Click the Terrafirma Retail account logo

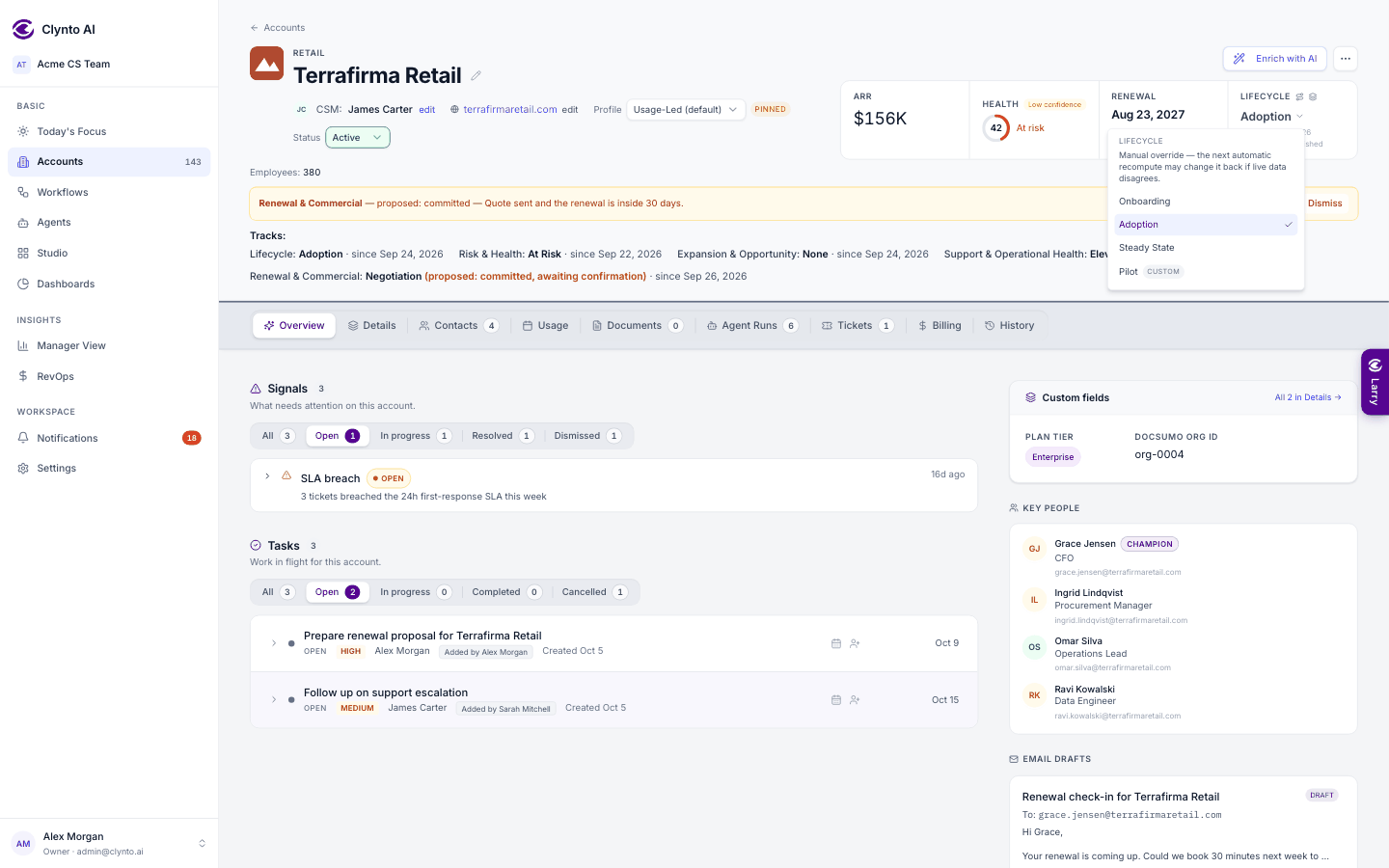point(266,64)
